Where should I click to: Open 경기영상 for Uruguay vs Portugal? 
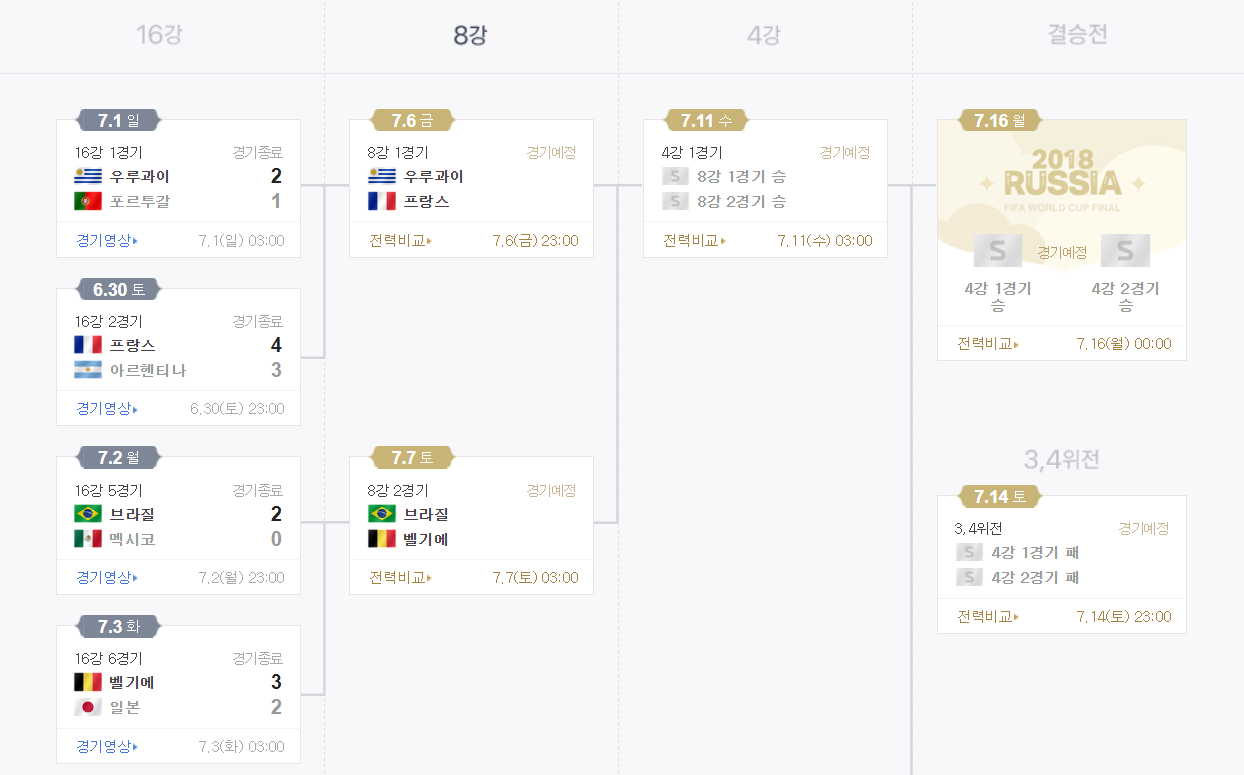pyautogui.click(x=106, y=241)
